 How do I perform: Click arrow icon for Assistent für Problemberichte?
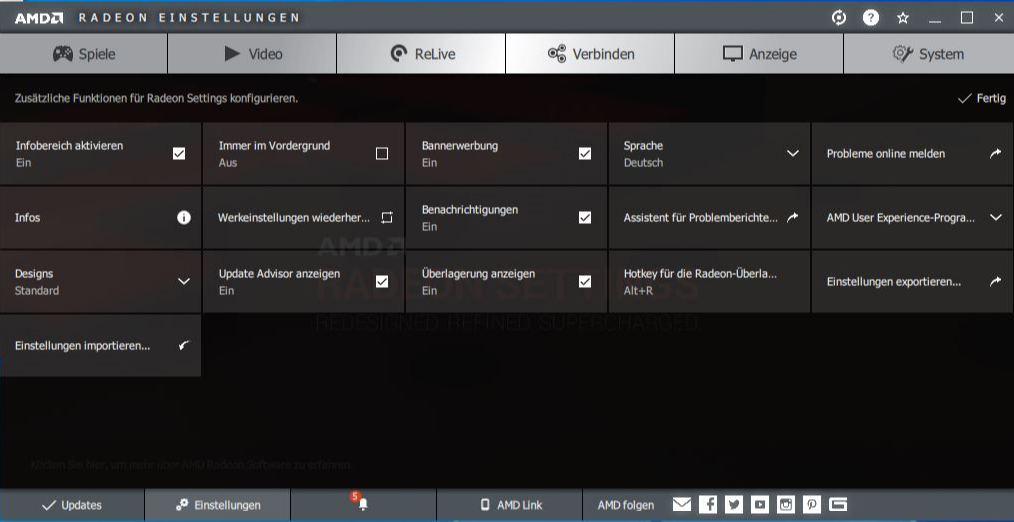pyautogui.click(x=792, y=217)
